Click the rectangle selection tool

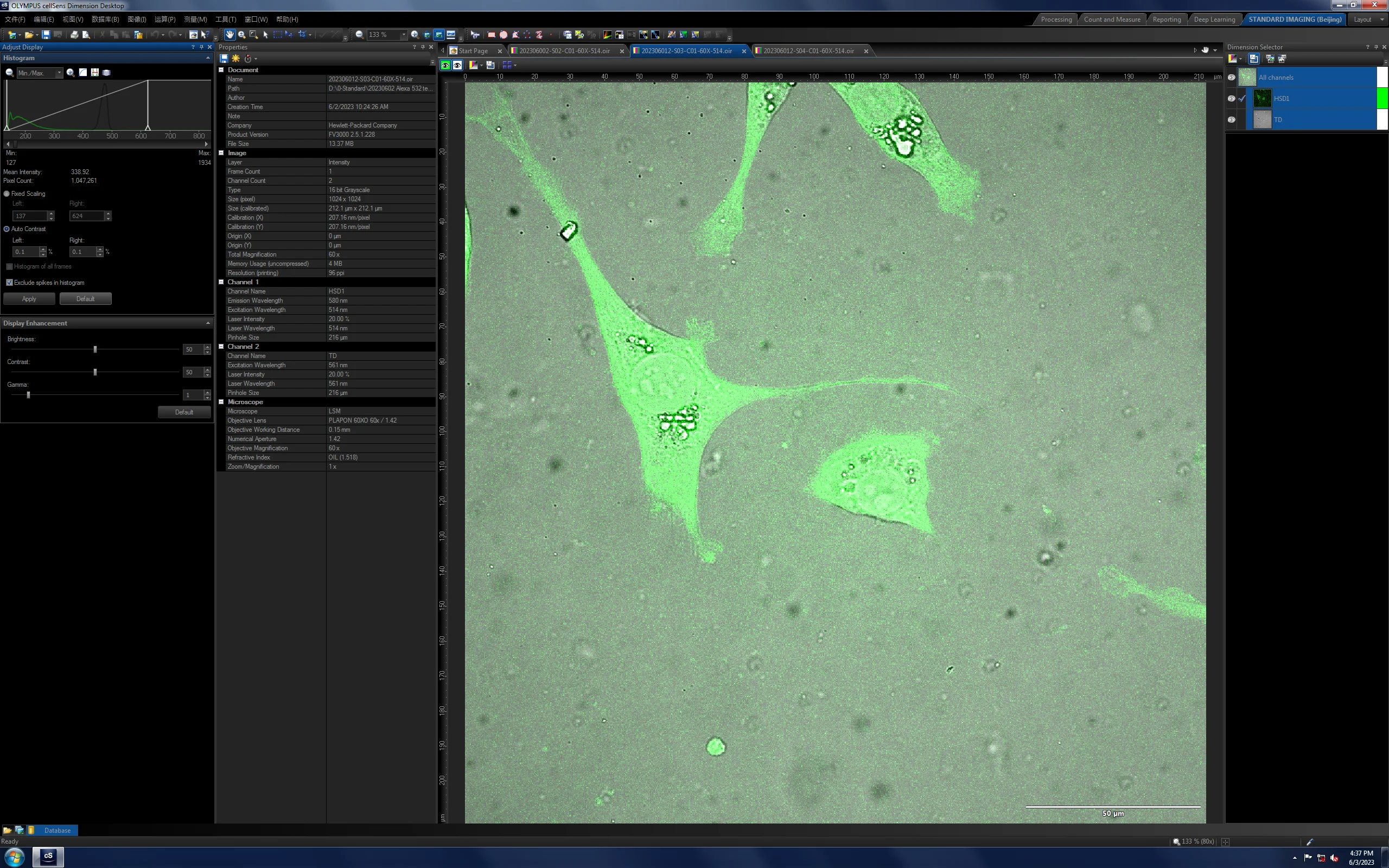[x=277, y=34]
